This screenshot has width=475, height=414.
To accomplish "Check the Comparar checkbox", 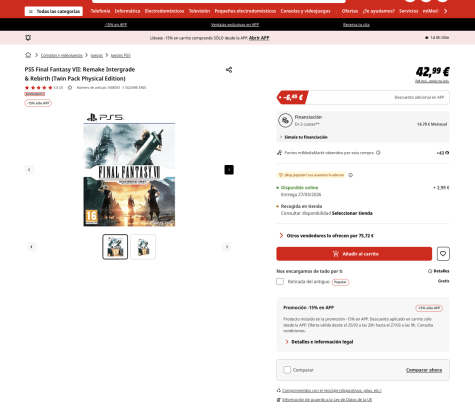I will coord(287,370).
